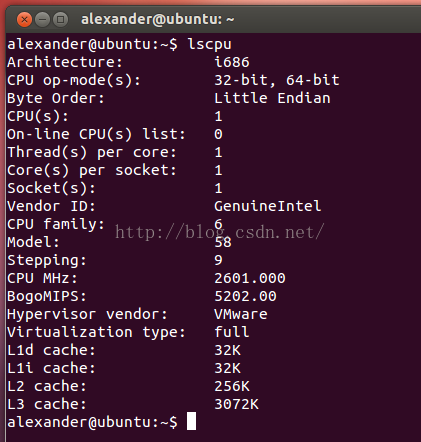This screenshot has height=442, width=421.
Task: Select the 'i686' architecture value
Action: pos(232,62)
